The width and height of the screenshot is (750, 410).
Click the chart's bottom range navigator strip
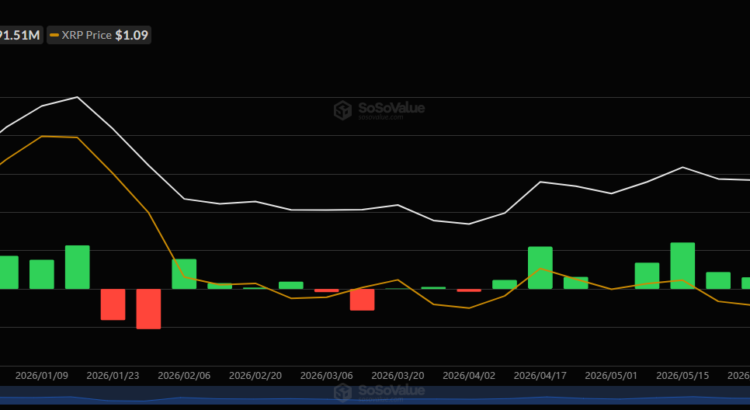click(x=375, y=397)
